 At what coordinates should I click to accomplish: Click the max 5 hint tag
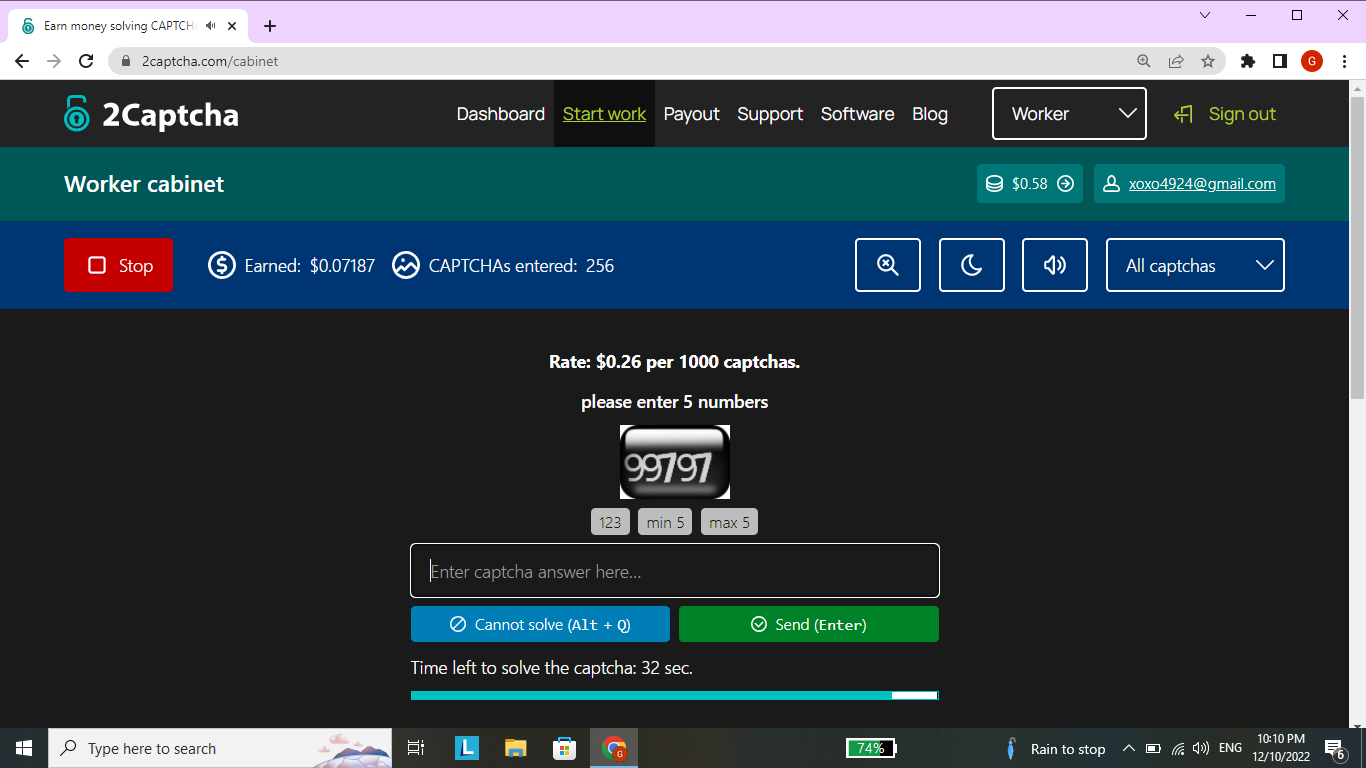[729, 522]
